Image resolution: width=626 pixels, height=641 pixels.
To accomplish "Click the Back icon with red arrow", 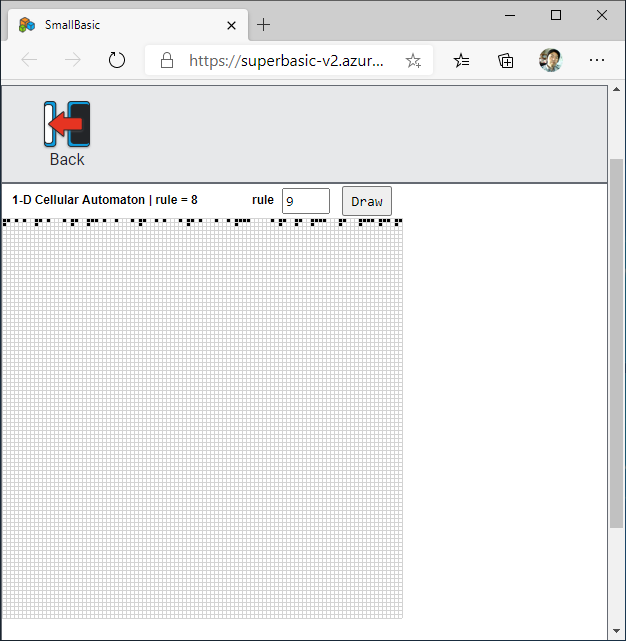I will (67, 124).
